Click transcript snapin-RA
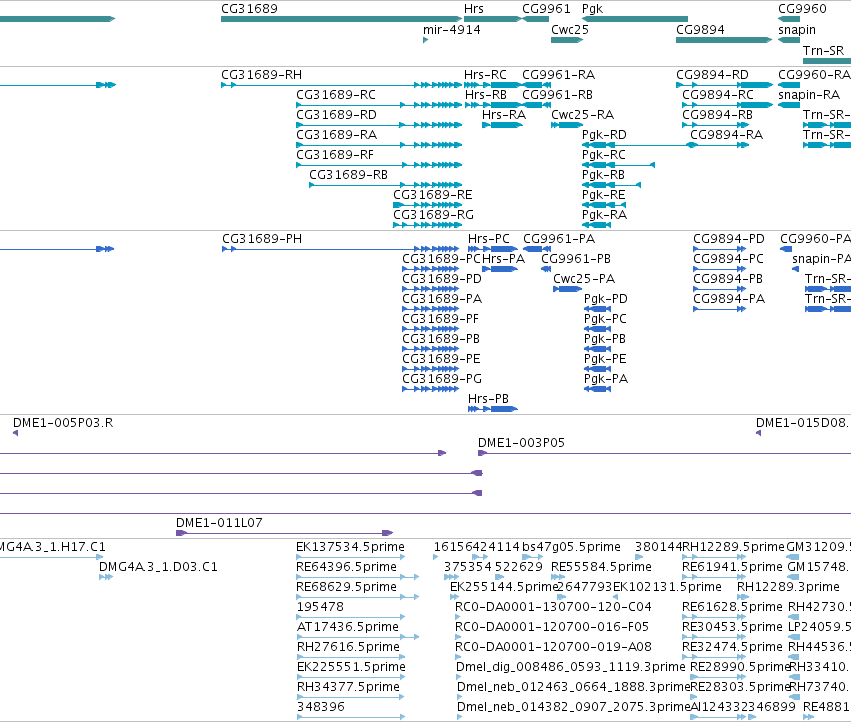The width and height of the screenshot is (851, 722). coord(789,105)
